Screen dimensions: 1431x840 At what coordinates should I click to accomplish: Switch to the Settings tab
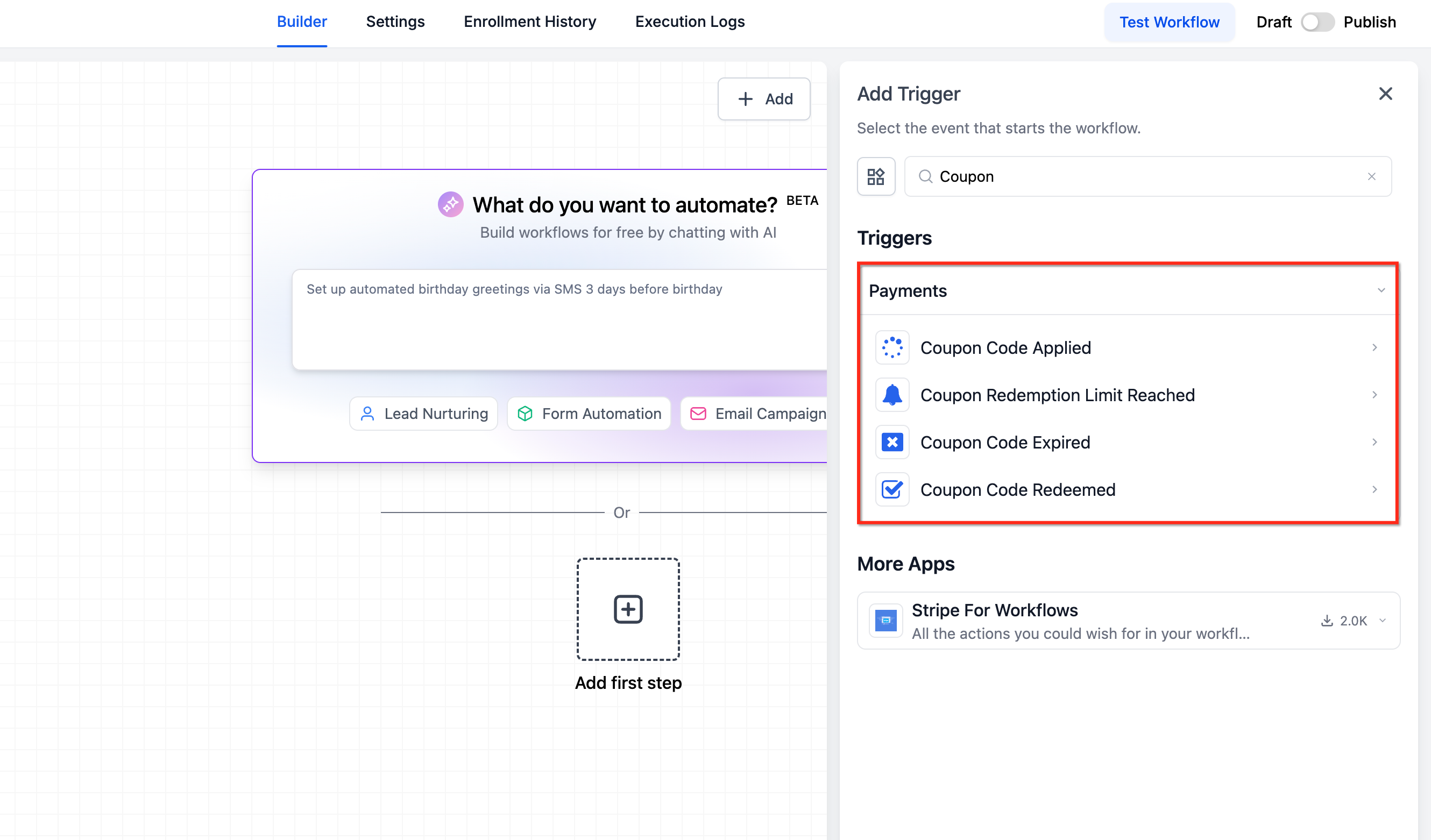tap(395, 22)
